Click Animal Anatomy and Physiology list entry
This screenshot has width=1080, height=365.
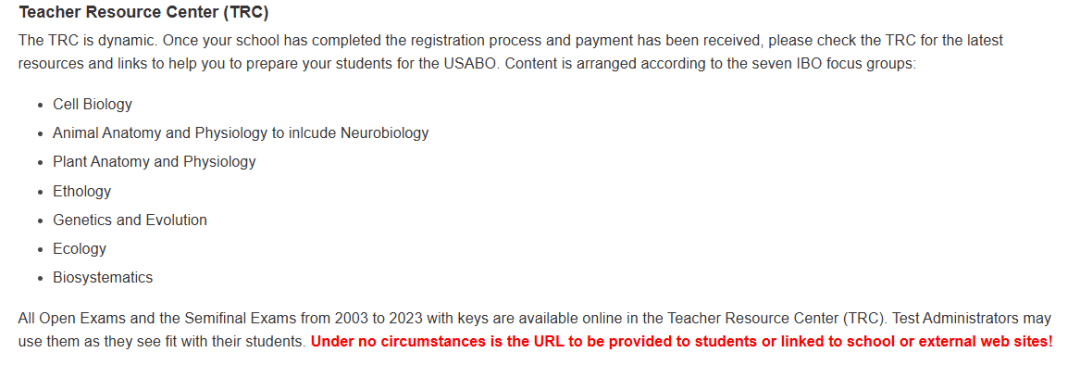241,134
